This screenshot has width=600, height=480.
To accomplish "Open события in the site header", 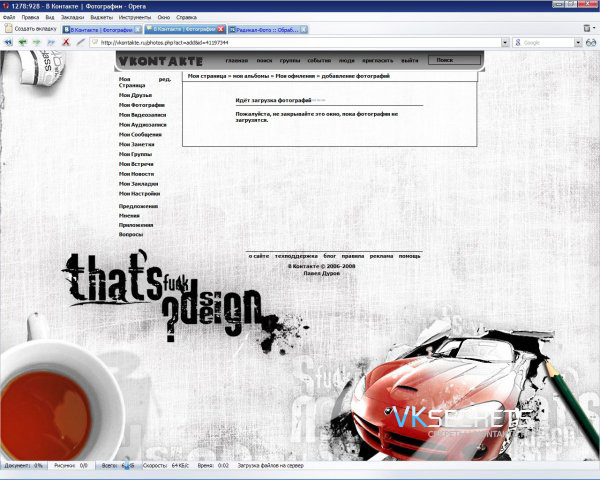I will tap(319, 60).
